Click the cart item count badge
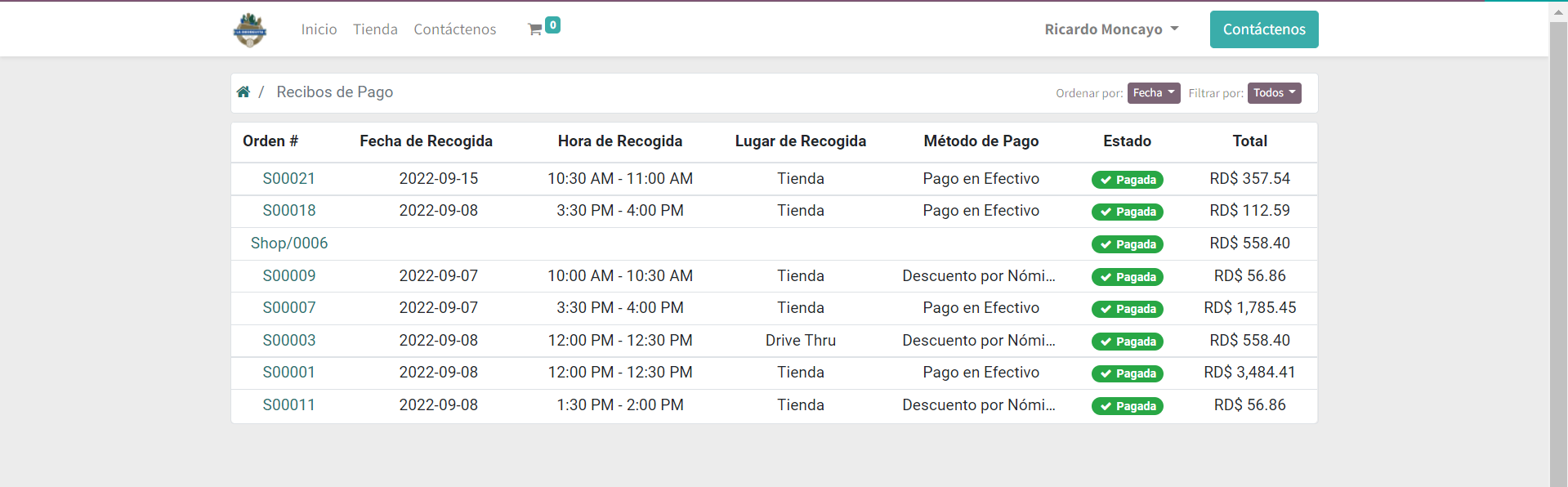Image resolution: width=1568 pixels, height=487 pixels. pyautogui.click(x=553, y=25)
